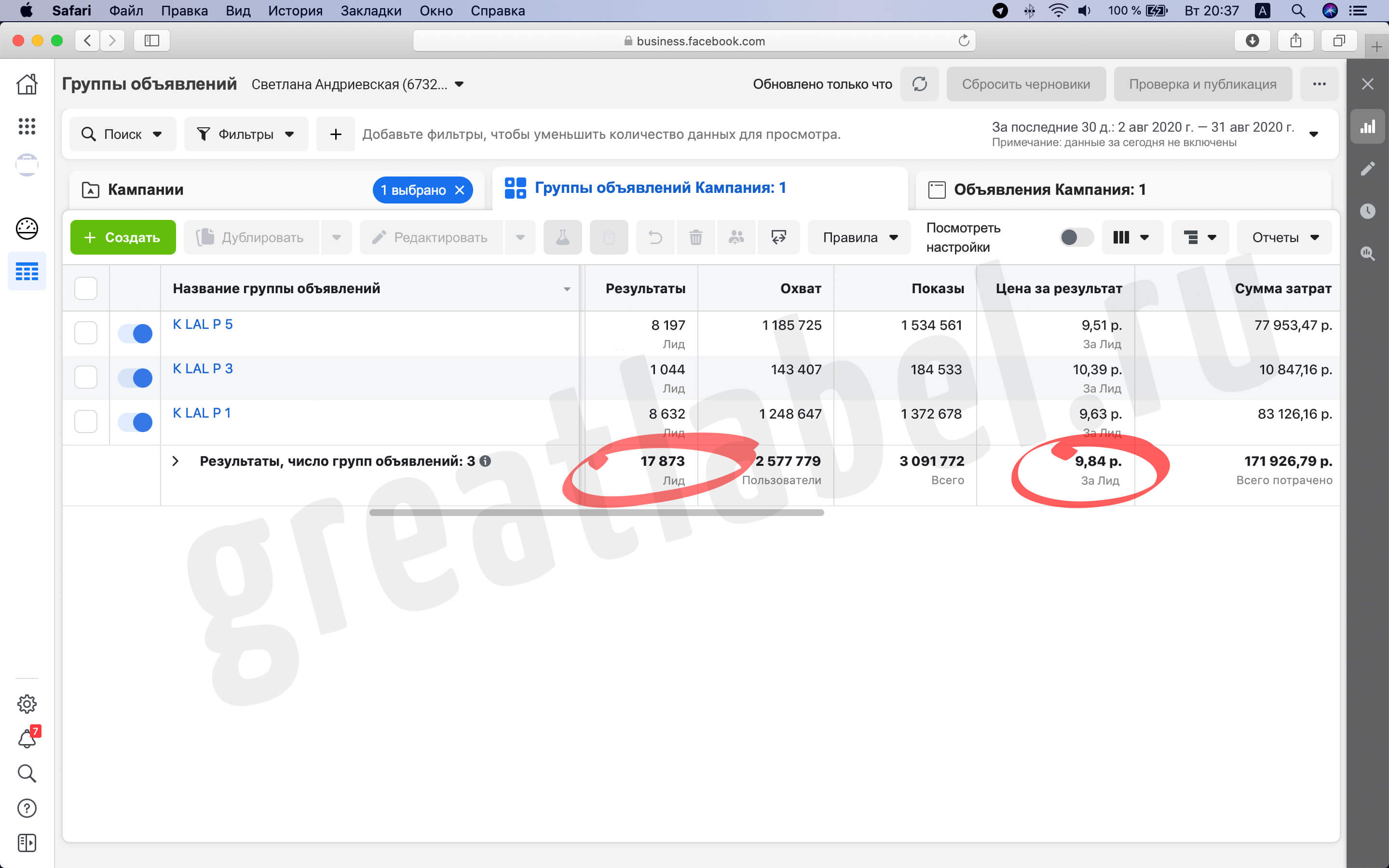Turn off the K LAL P 5 ad set toggle

[x=135, y=334]
